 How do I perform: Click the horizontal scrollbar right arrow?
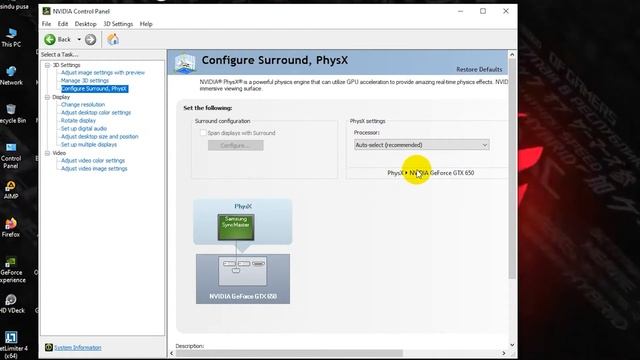pyautogui.click(x=504, y=353)
